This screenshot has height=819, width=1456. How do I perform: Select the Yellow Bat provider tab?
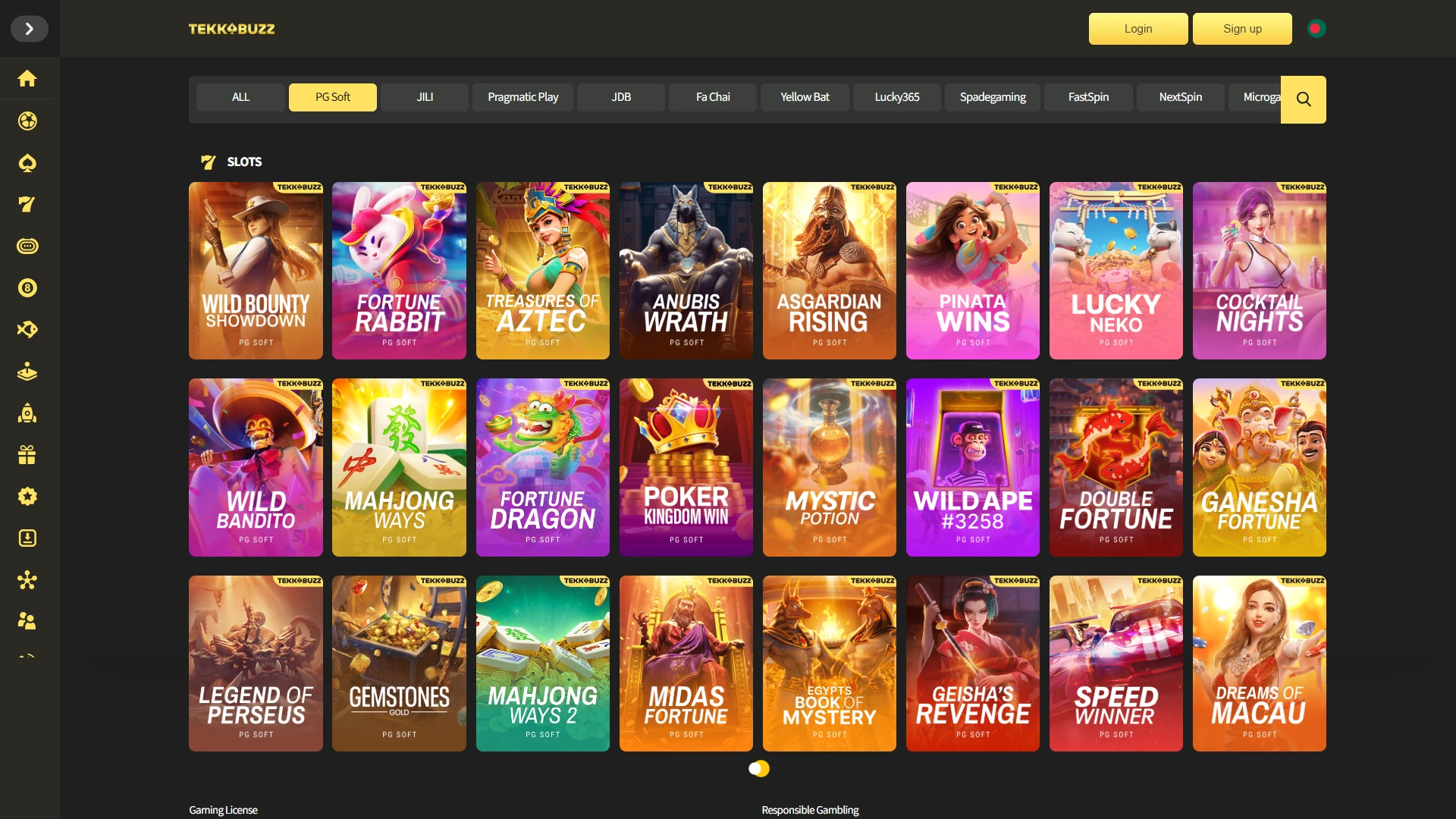pos(805,97)
